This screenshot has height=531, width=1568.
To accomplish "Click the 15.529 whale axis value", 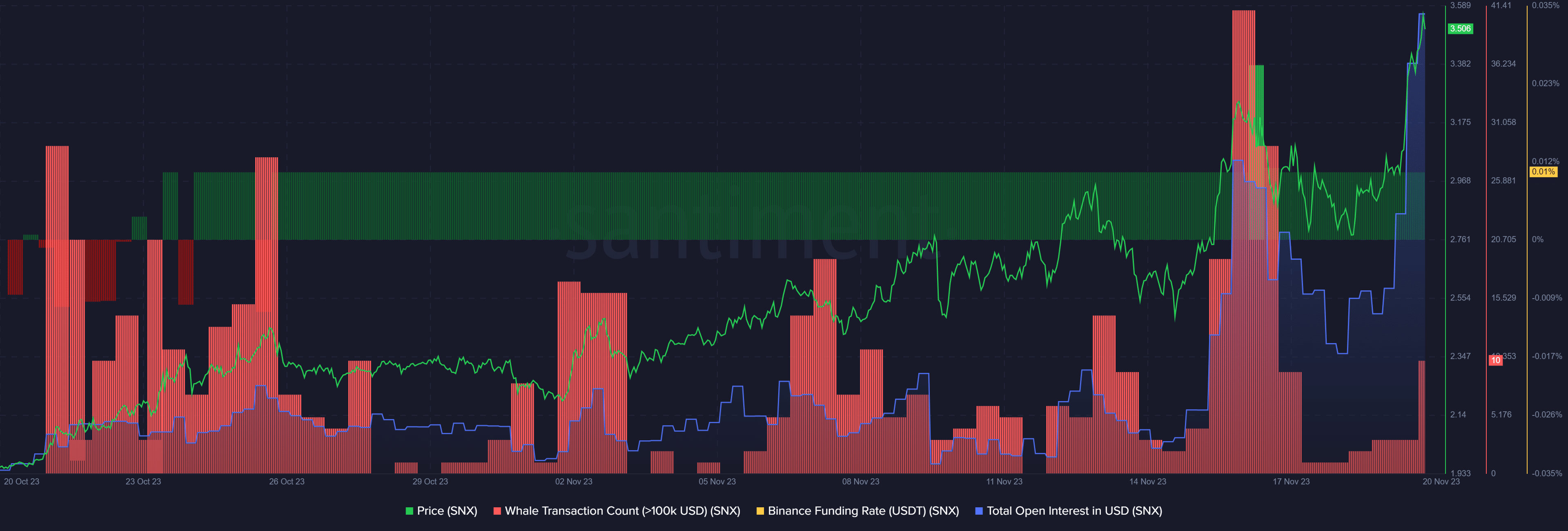I will click(1503, 298).
